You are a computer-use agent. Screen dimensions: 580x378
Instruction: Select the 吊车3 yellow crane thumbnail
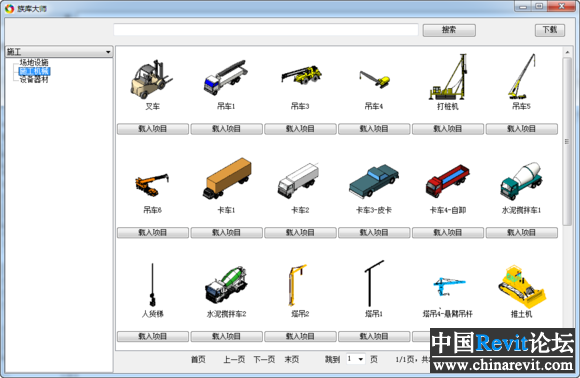(301, 74)
